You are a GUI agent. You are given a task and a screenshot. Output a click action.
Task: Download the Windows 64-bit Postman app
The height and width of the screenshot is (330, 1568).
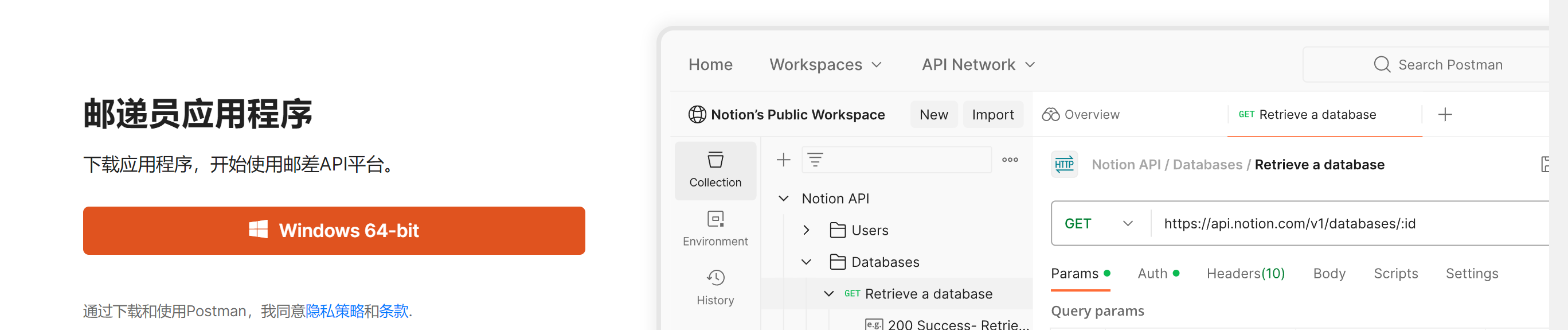coord(334,230)
